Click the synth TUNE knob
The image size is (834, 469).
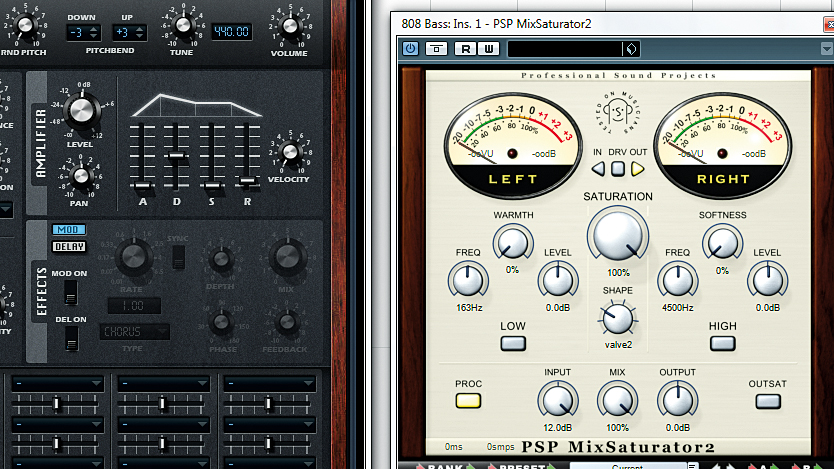tap(183, 24)
